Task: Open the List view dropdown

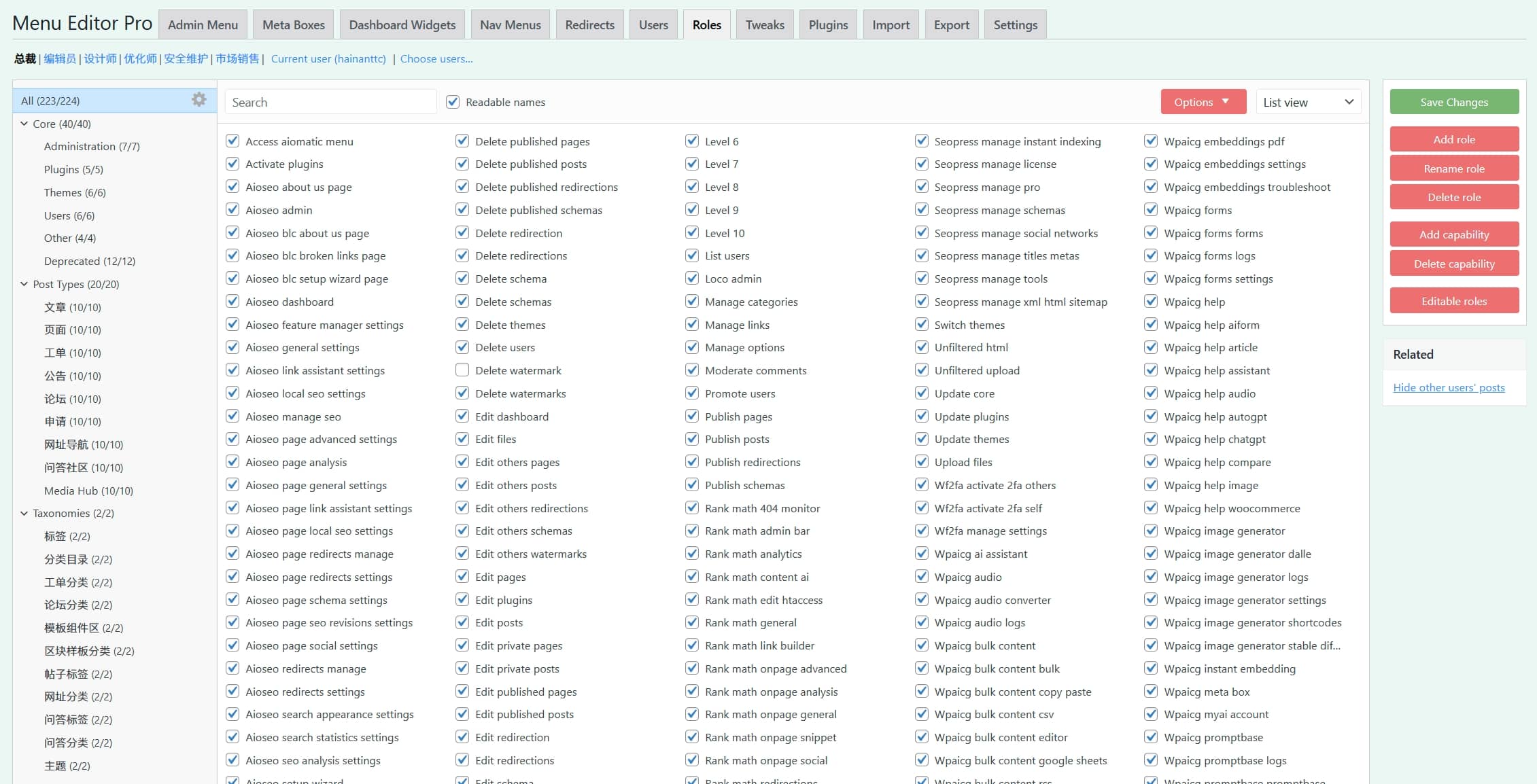Action: 1307,102
